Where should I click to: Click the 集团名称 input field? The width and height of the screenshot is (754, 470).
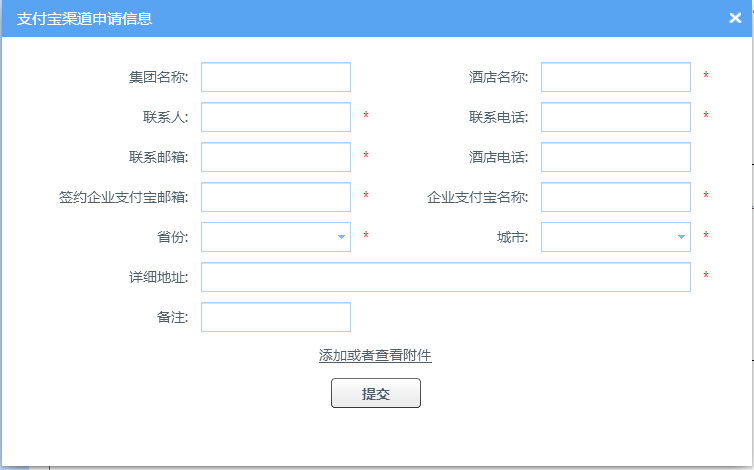click(x=276, y=77)
